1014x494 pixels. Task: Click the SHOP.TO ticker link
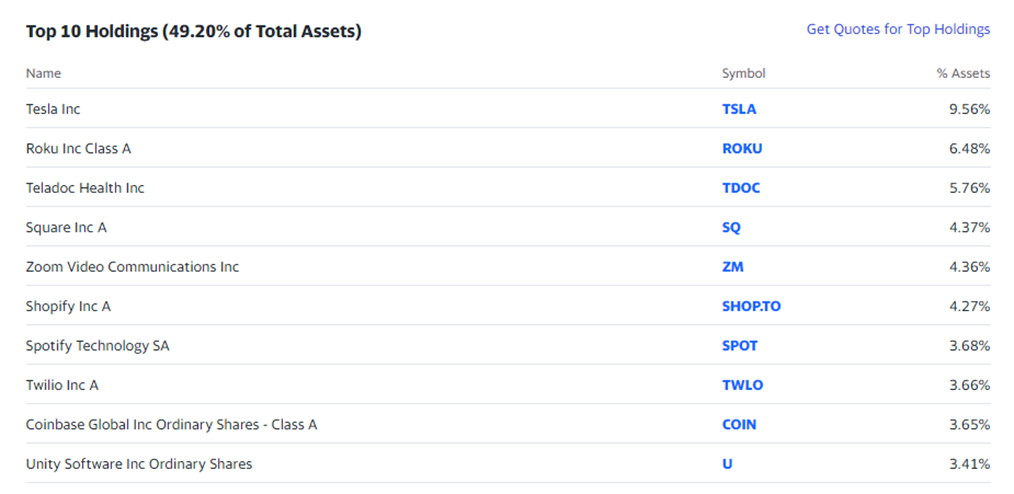(751, 306)
